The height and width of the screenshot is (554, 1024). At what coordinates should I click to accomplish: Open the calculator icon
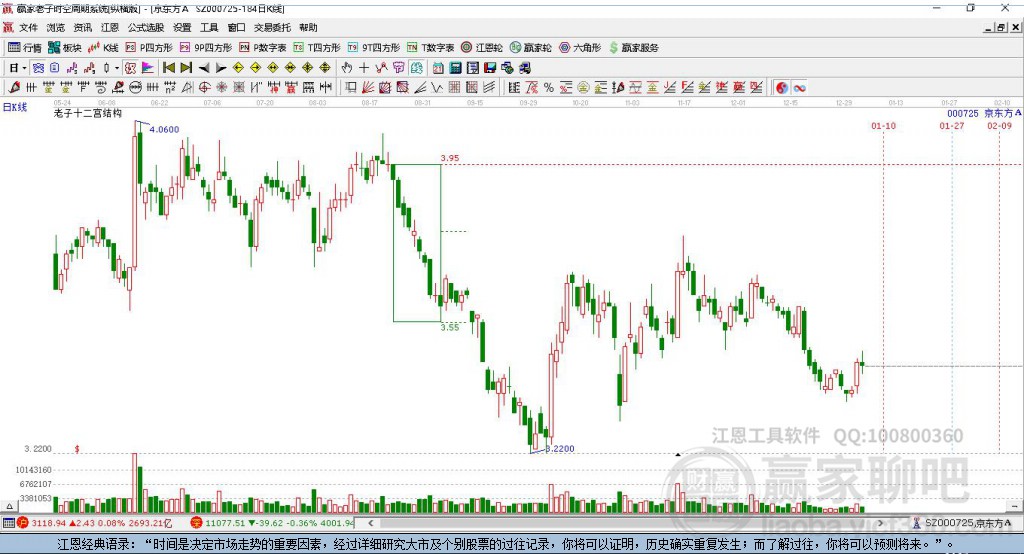(455, 68)
